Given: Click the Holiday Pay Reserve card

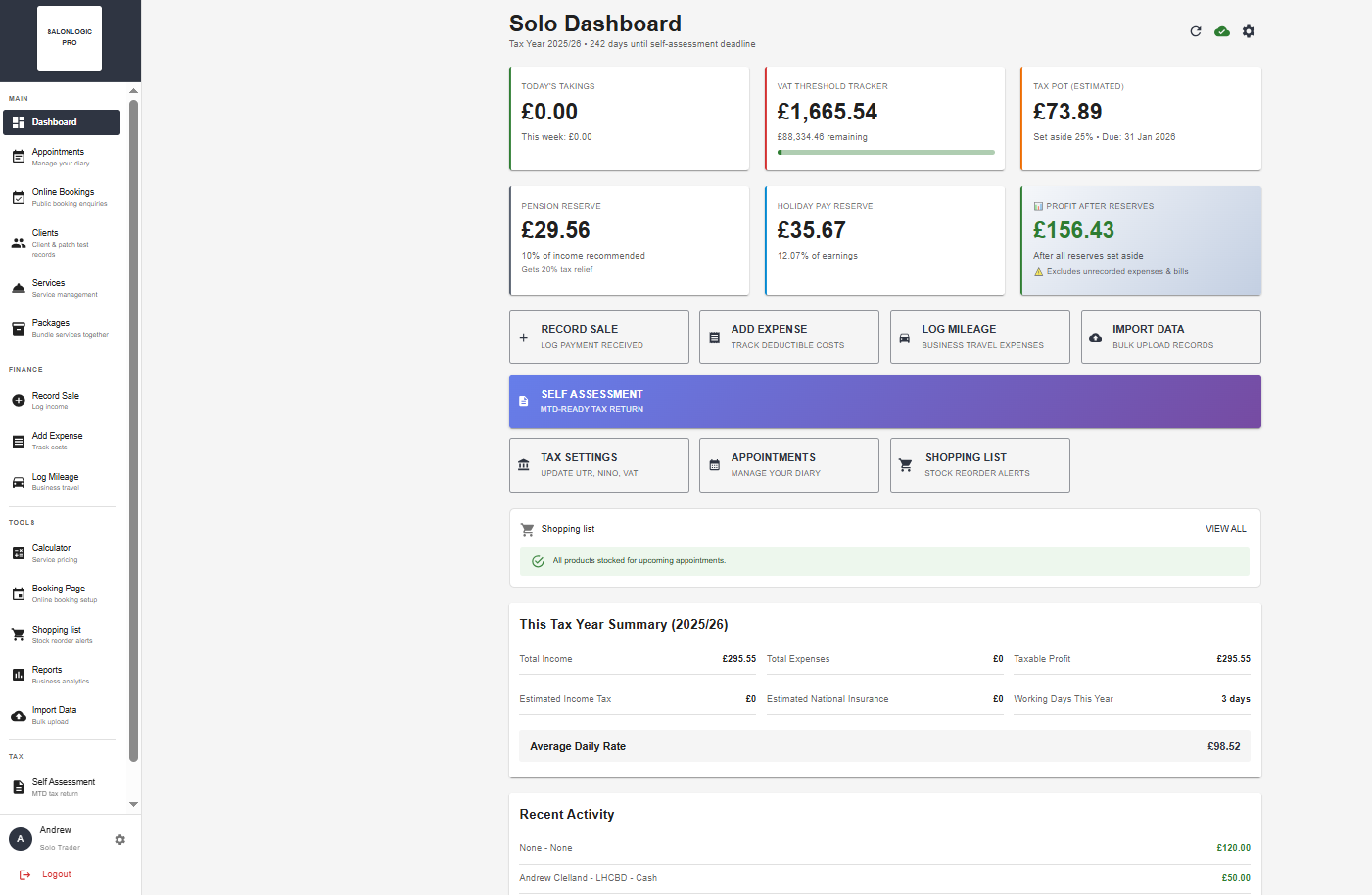Looking at the screenshot, I should 885,241.
